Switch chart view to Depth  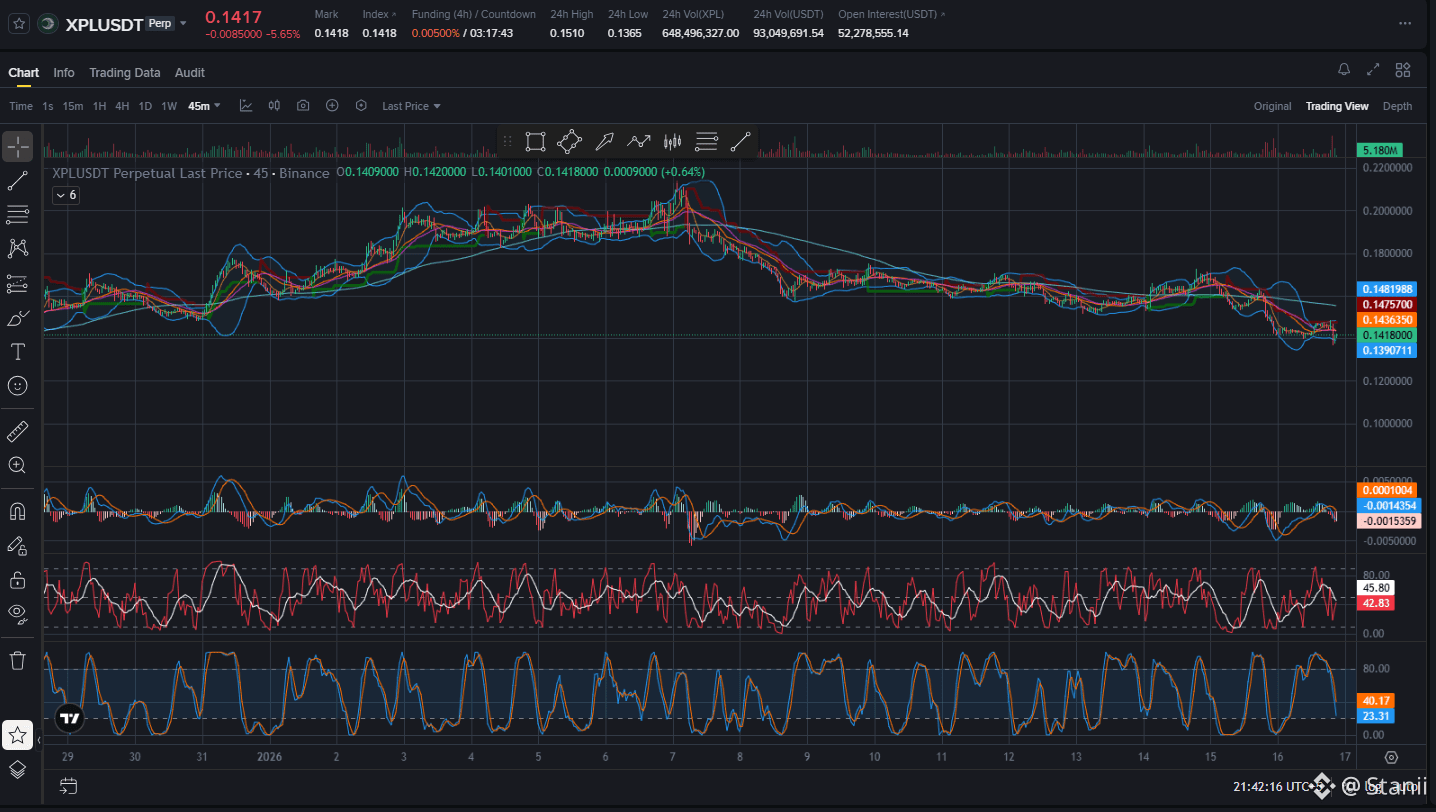(x=1397, y=106)
